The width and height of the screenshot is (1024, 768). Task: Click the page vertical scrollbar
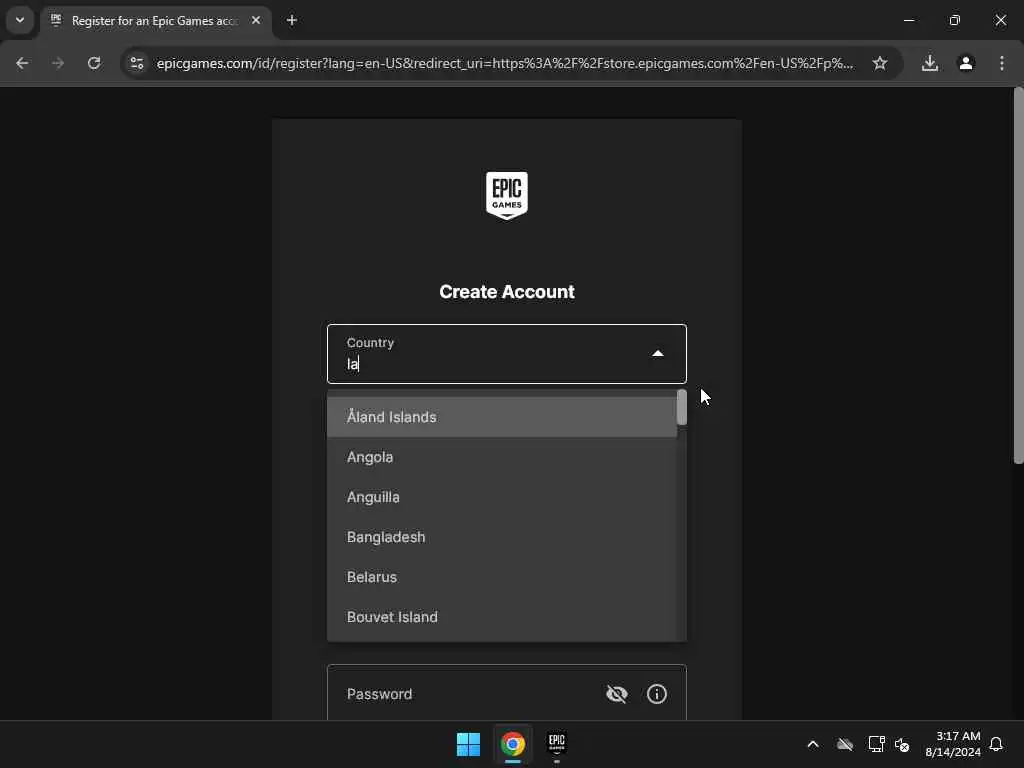(x=1018, y=276)
